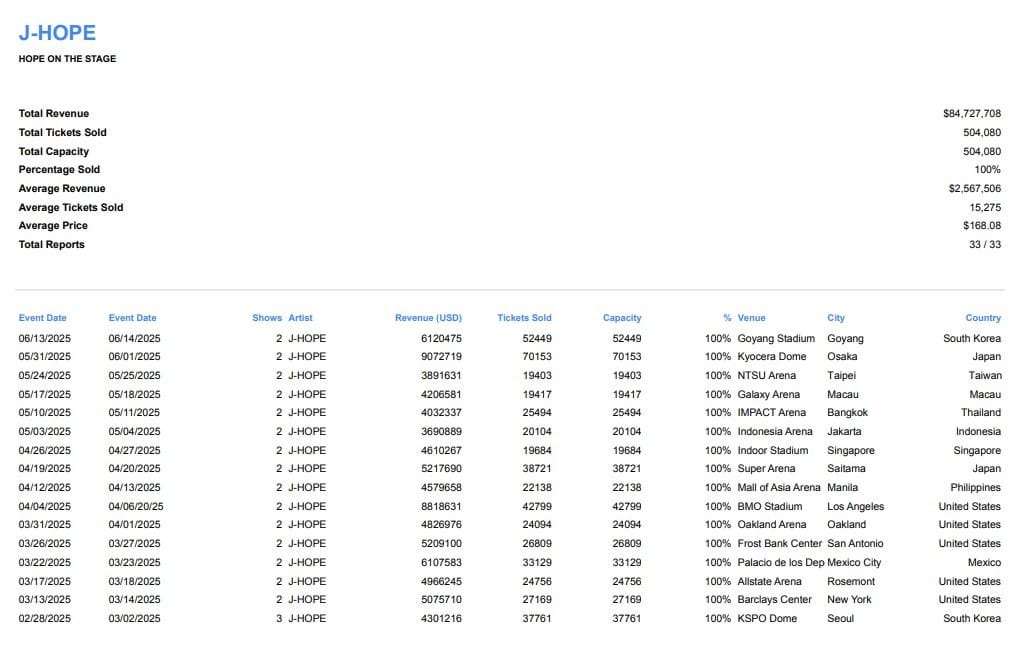The width and height of the screenshot is (1033, 660).
Task: Click the Shows column header
Action: pos(267,317)
